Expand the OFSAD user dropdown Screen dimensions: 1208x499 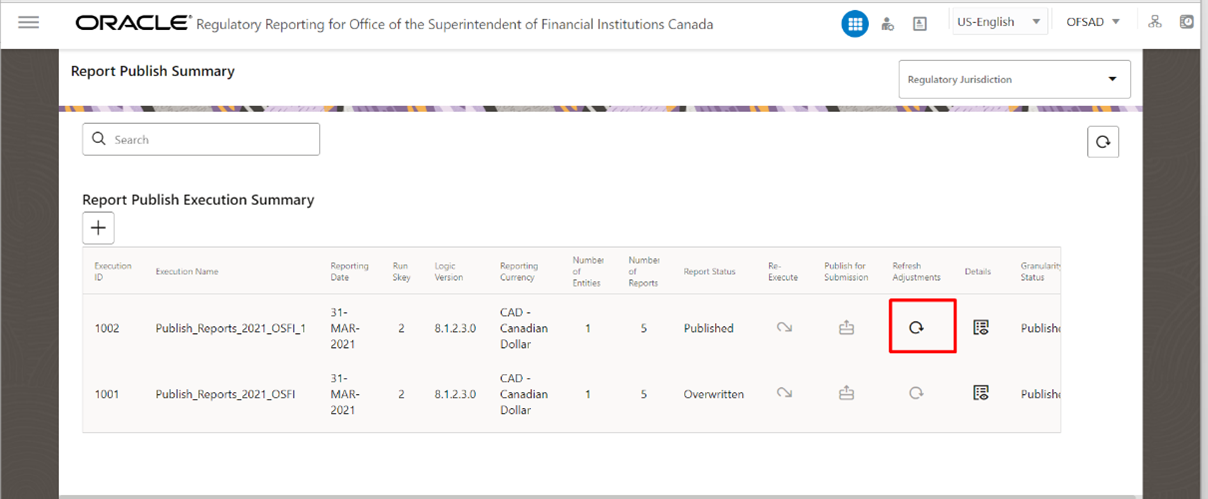click(1093, 22)
